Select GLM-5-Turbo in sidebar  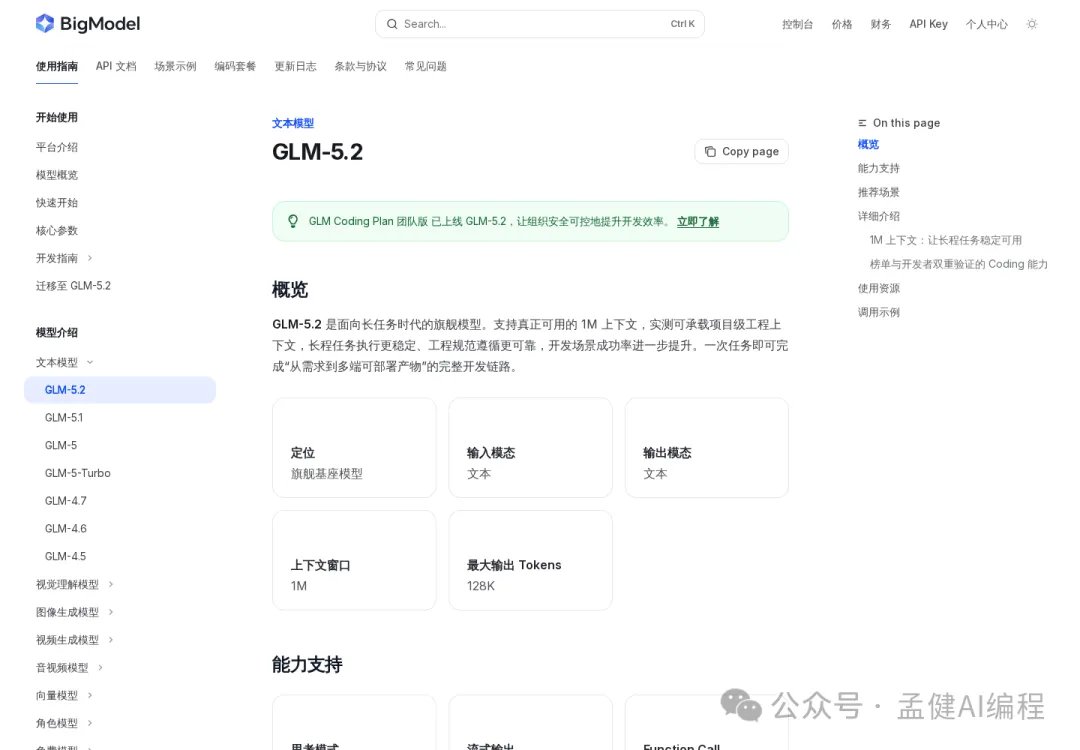(77, 473)
